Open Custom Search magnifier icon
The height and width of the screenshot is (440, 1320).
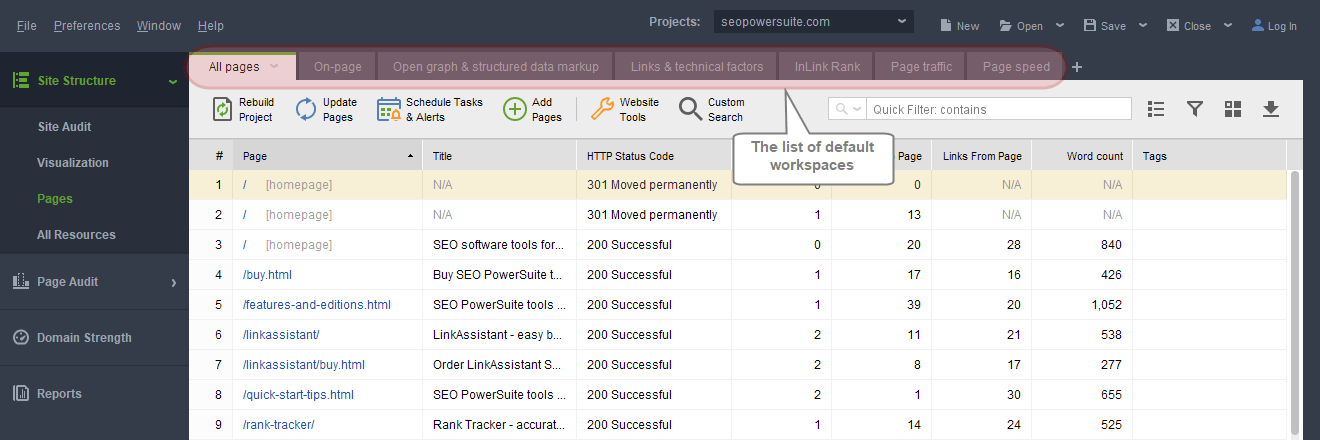pos(690,109)
